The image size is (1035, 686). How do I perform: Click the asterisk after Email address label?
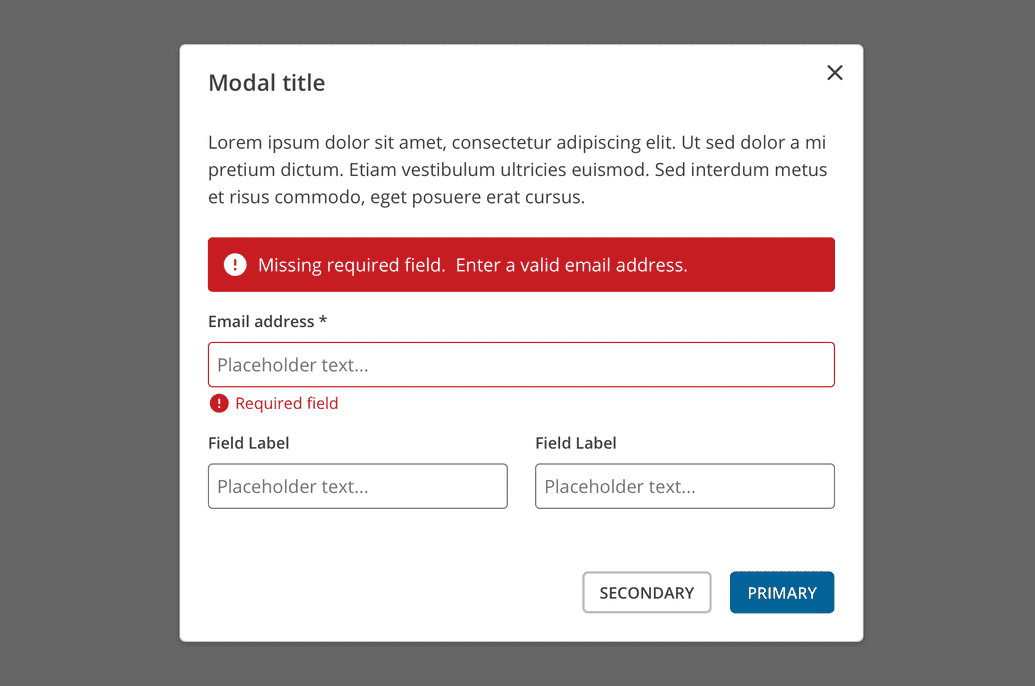coord(323,321)
